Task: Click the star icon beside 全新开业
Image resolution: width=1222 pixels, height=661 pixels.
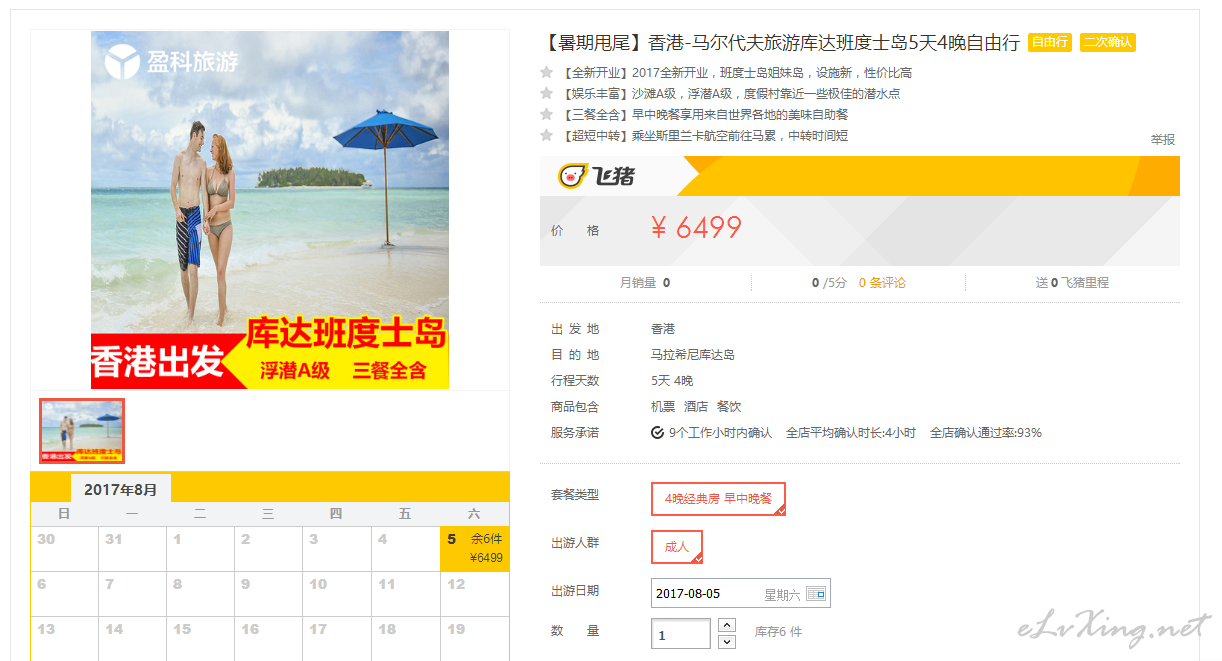Action: [x=547, y=72]
